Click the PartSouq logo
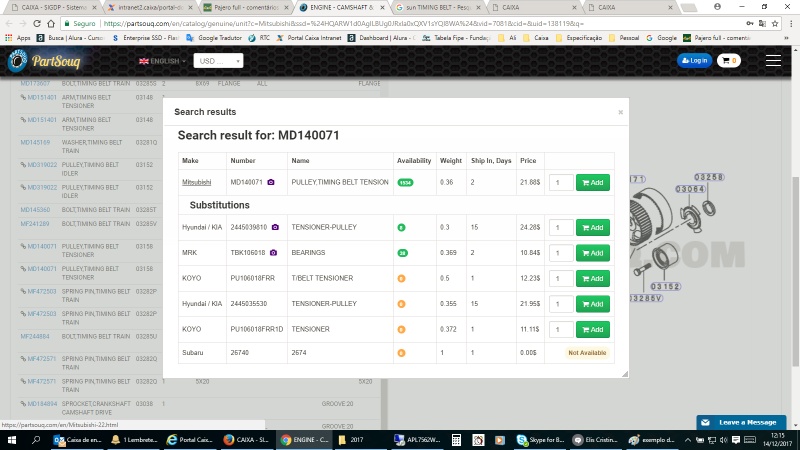This screenshot has width=800, height=450. pos(44,61)
